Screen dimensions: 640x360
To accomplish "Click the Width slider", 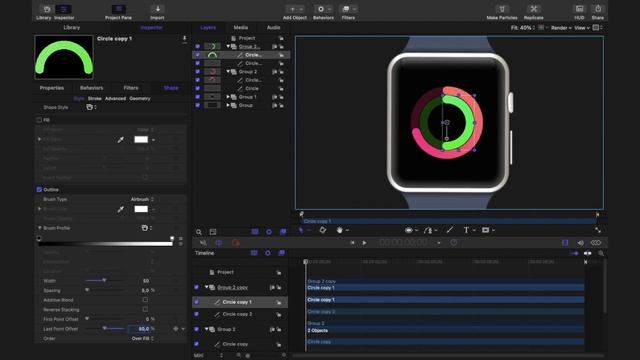I will pyautogui.click(x=105, y=280).
